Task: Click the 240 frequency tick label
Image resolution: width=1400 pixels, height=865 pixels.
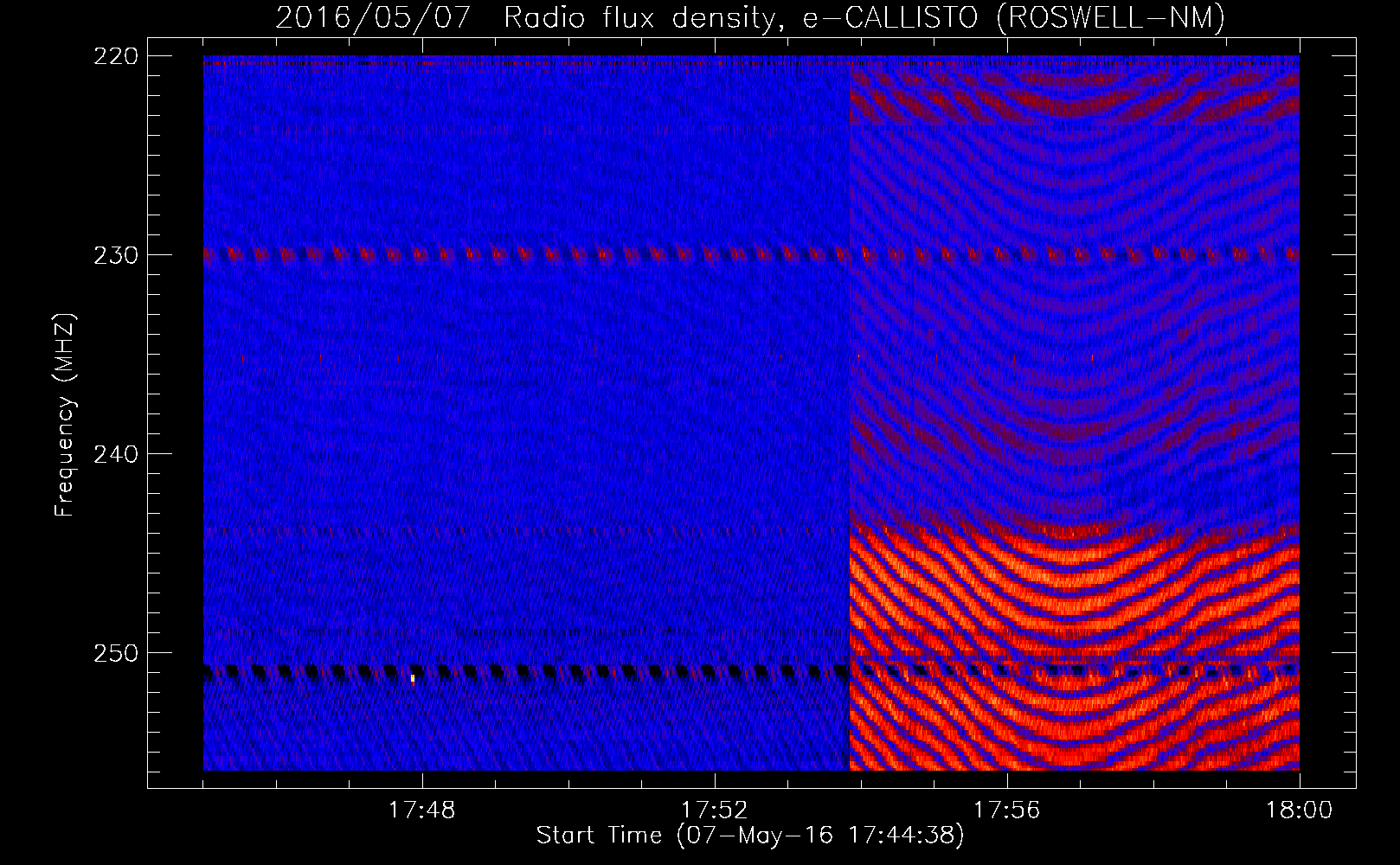Action: pyautogui.click(x=116, y=454)
